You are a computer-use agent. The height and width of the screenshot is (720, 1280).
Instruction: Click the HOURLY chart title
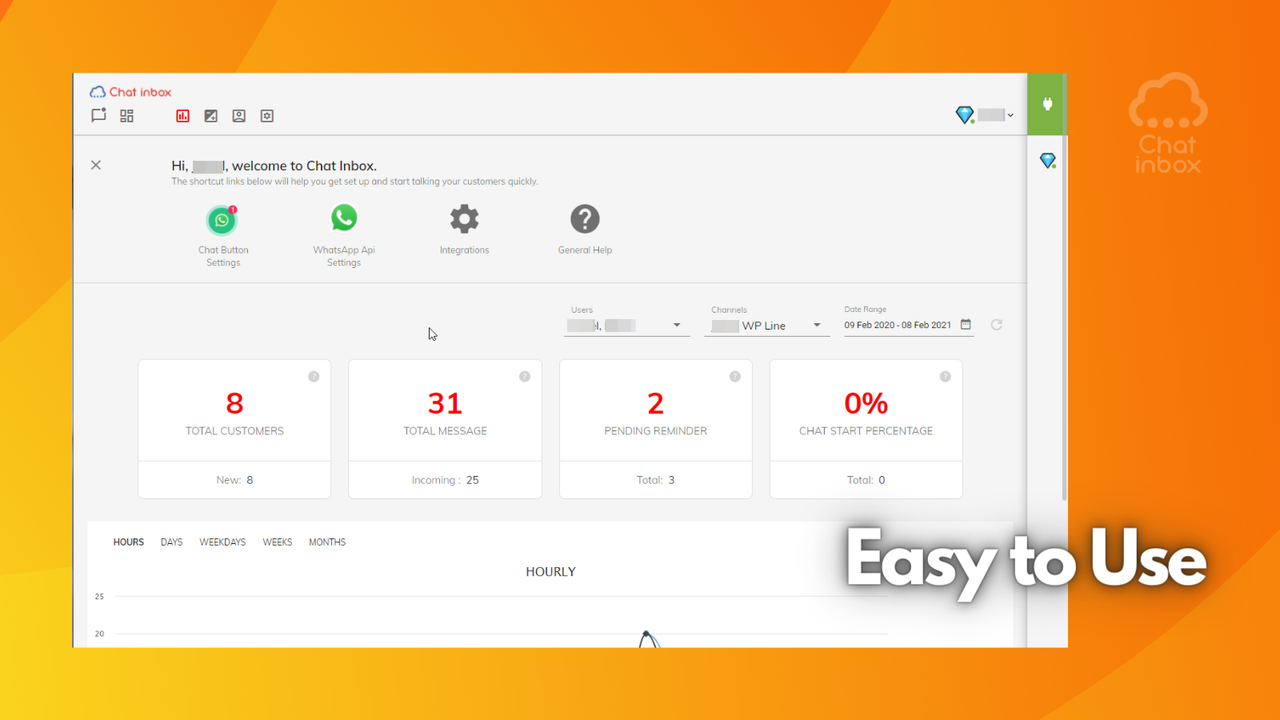pyautogui.click(x=551, y=572)
